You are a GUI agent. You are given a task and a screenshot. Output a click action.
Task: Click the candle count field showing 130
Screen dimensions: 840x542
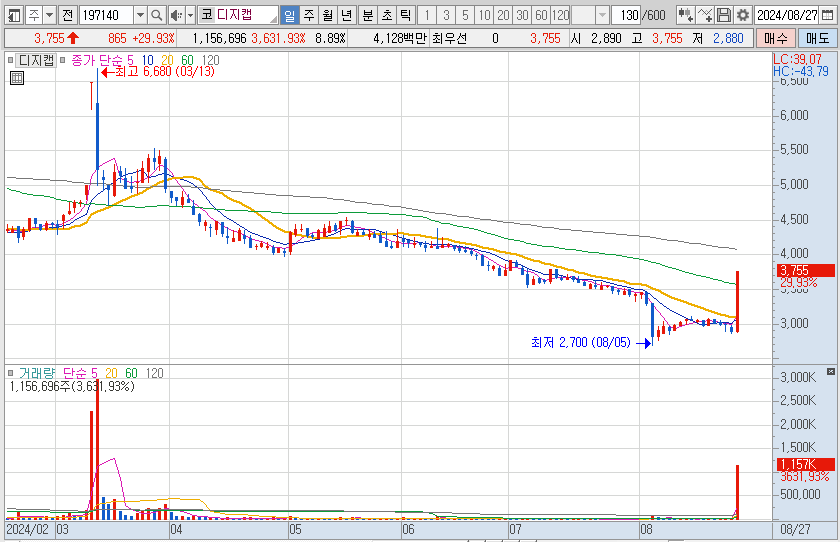626,15
